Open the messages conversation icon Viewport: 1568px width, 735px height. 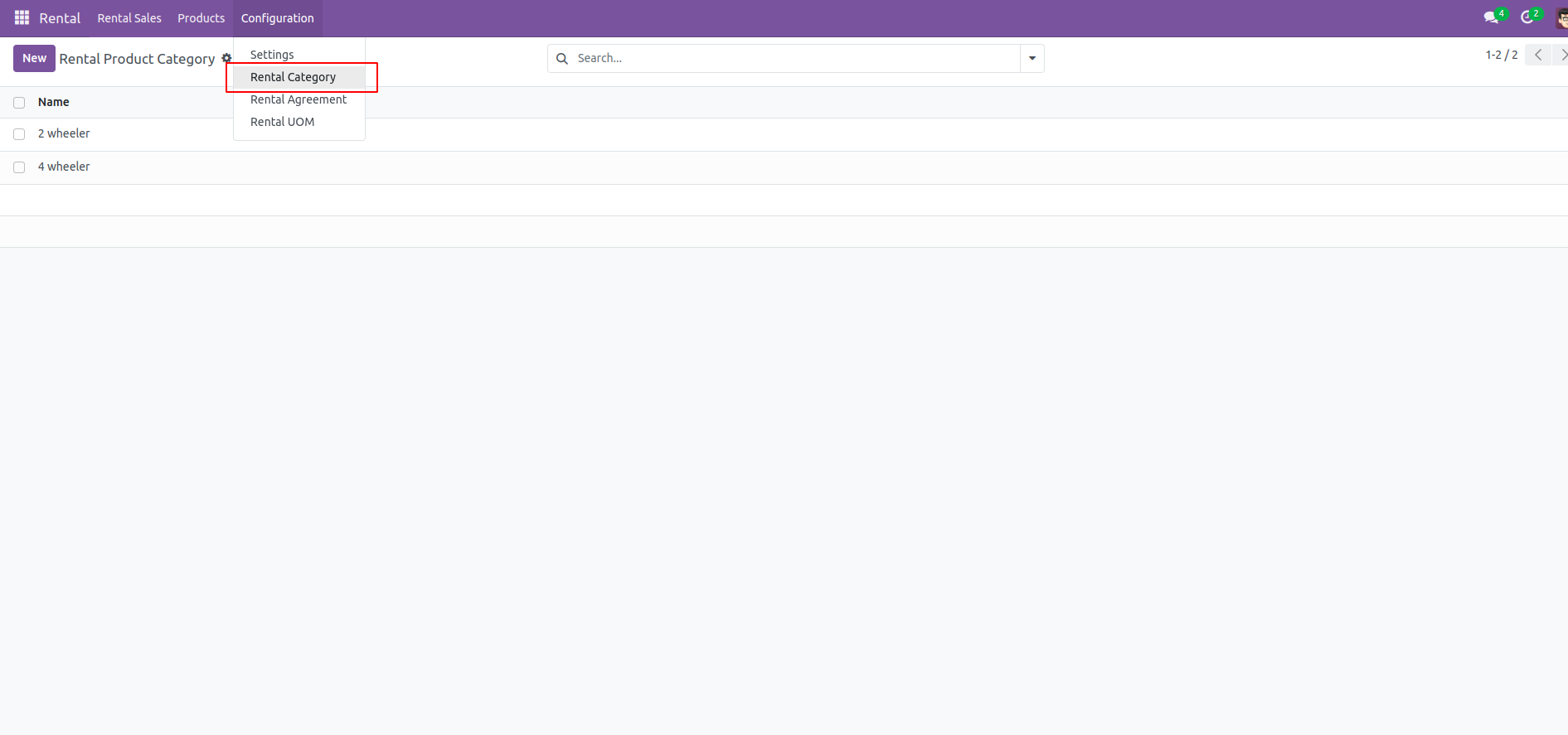(x=1492, y=17)
